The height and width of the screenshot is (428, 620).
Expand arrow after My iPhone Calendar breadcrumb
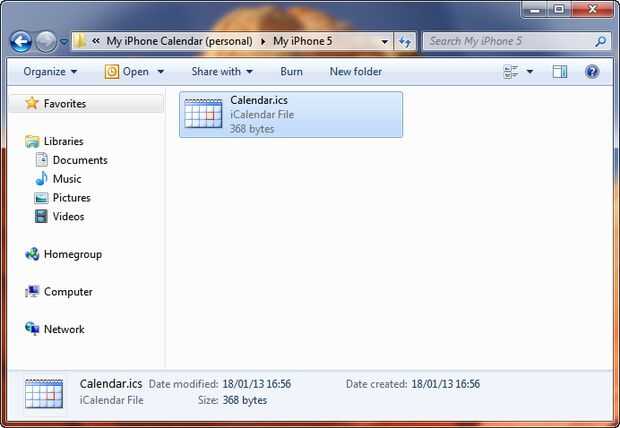click(263, 41)
